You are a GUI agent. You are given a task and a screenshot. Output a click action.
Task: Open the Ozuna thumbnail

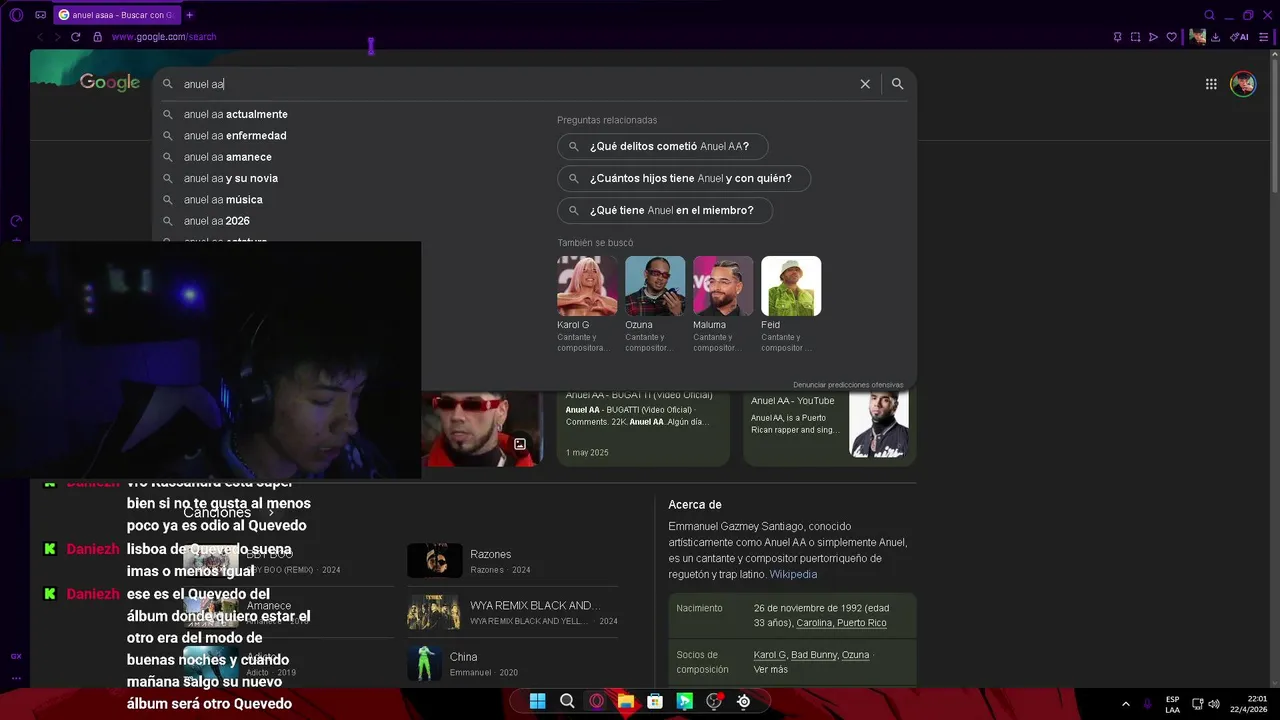(655, 286)
